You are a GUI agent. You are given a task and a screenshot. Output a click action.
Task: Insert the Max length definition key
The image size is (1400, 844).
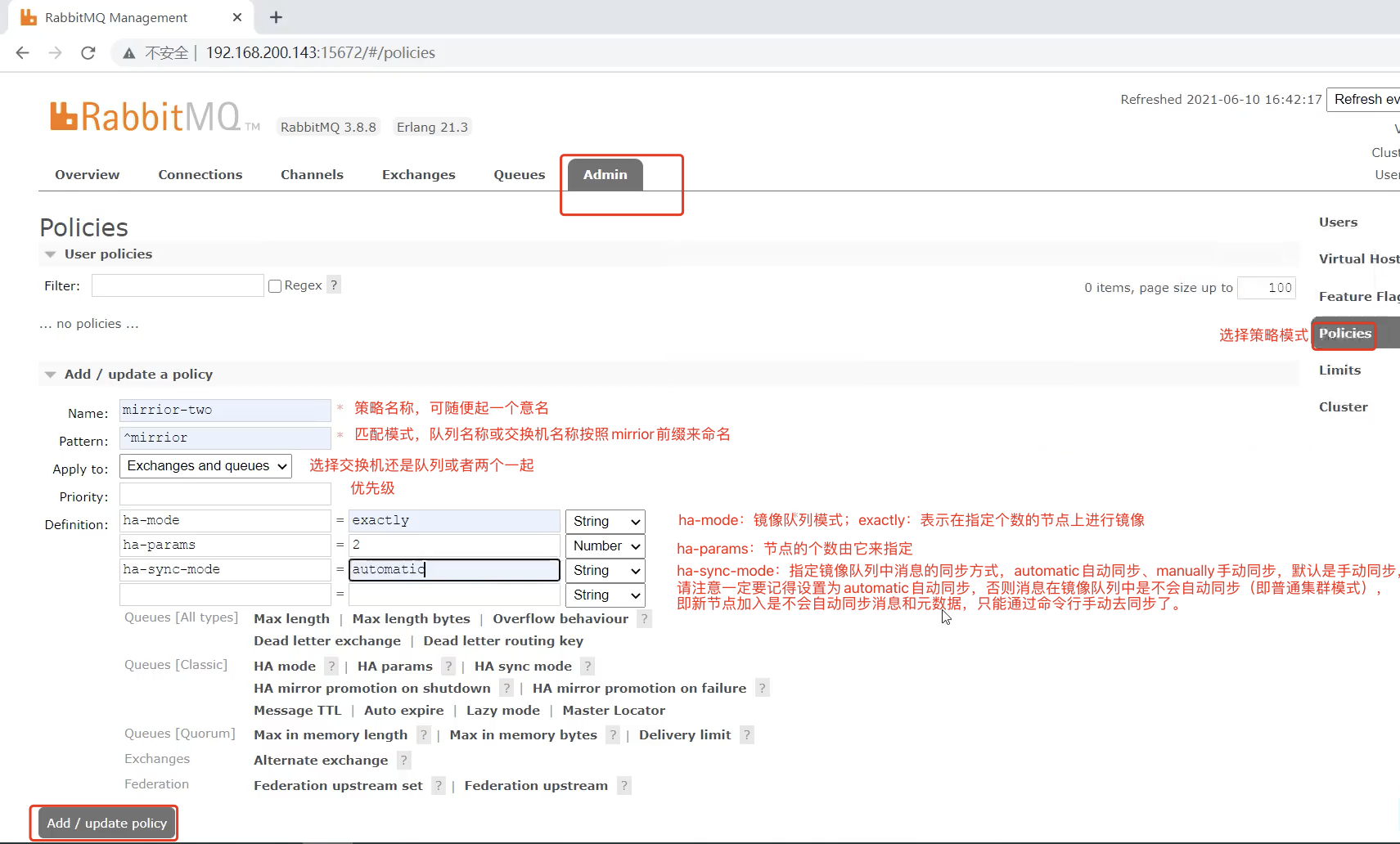(x=291, y=619)
